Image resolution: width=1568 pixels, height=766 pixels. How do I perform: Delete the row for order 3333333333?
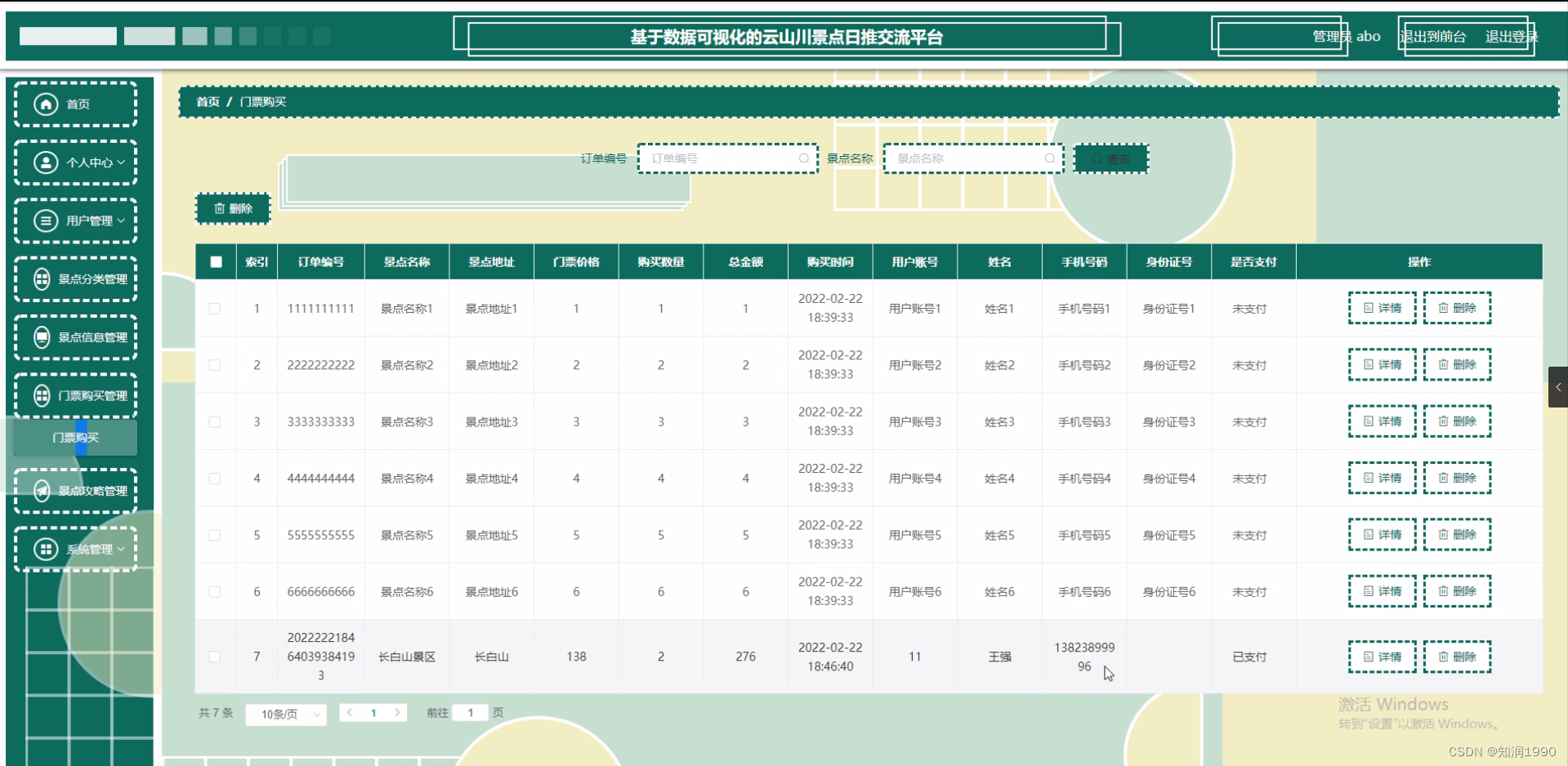[1457, 421]
